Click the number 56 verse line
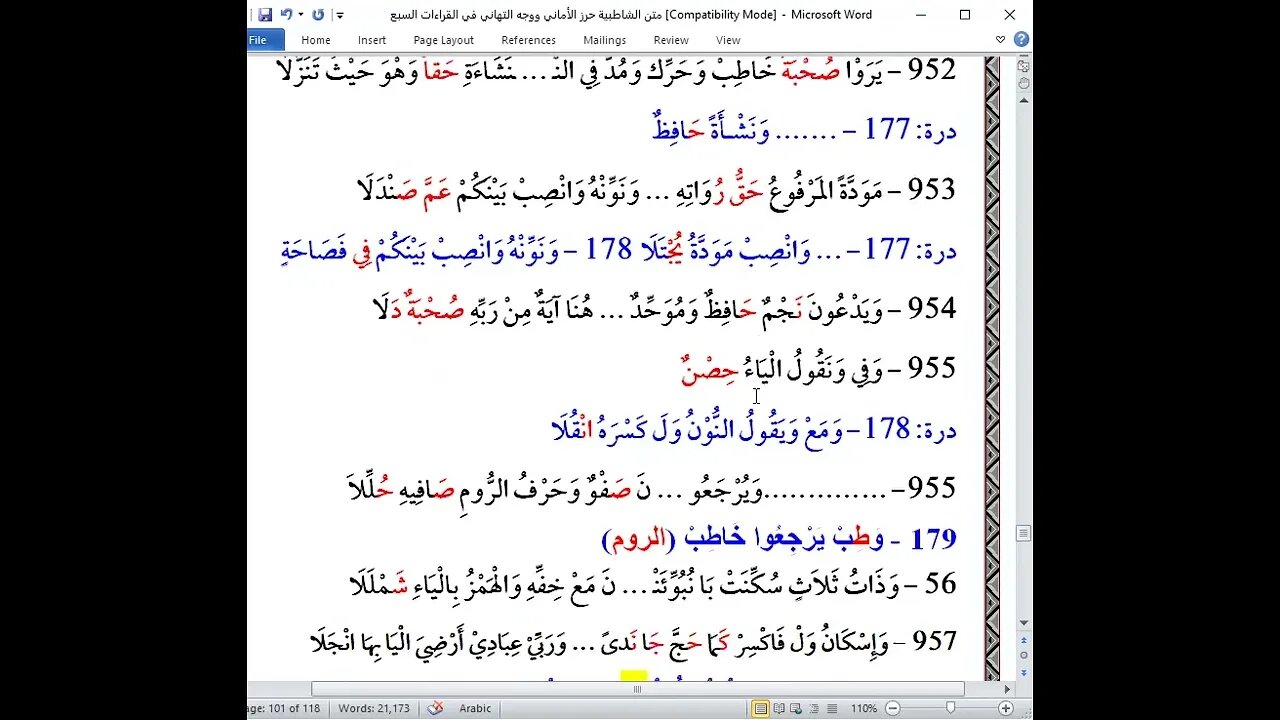 coord(653,584)
